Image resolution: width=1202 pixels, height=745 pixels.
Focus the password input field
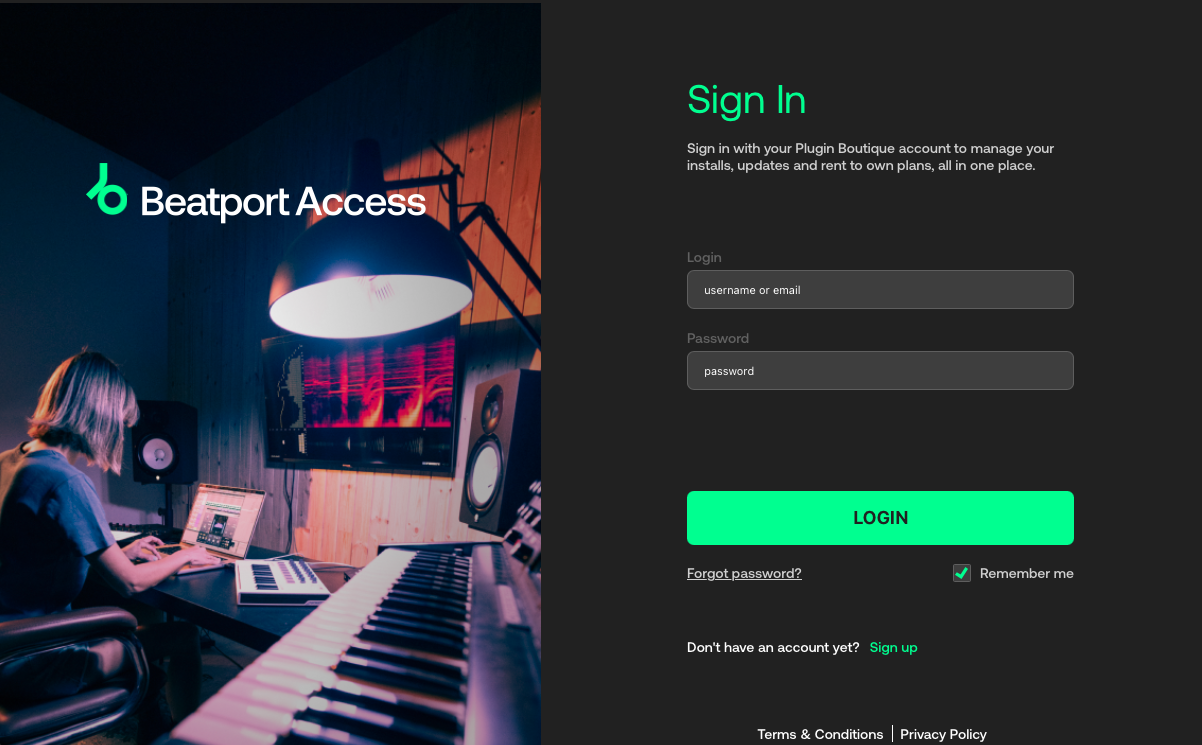click(x=880, y=371)
